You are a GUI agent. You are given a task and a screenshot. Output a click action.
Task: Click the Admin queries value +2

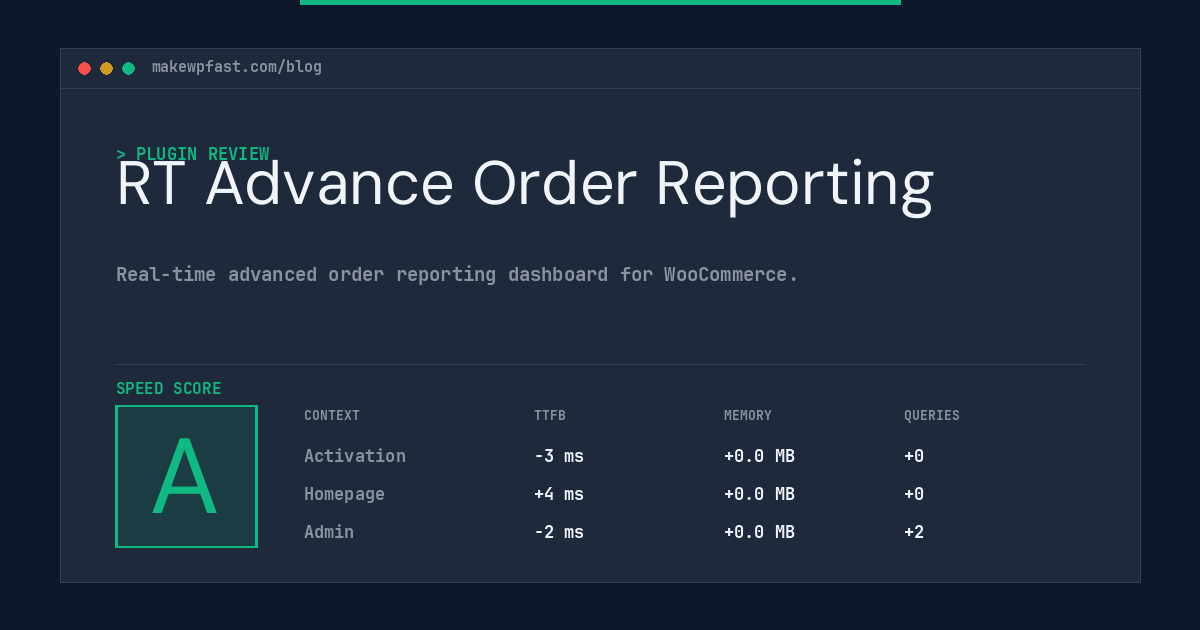point(914,532)
